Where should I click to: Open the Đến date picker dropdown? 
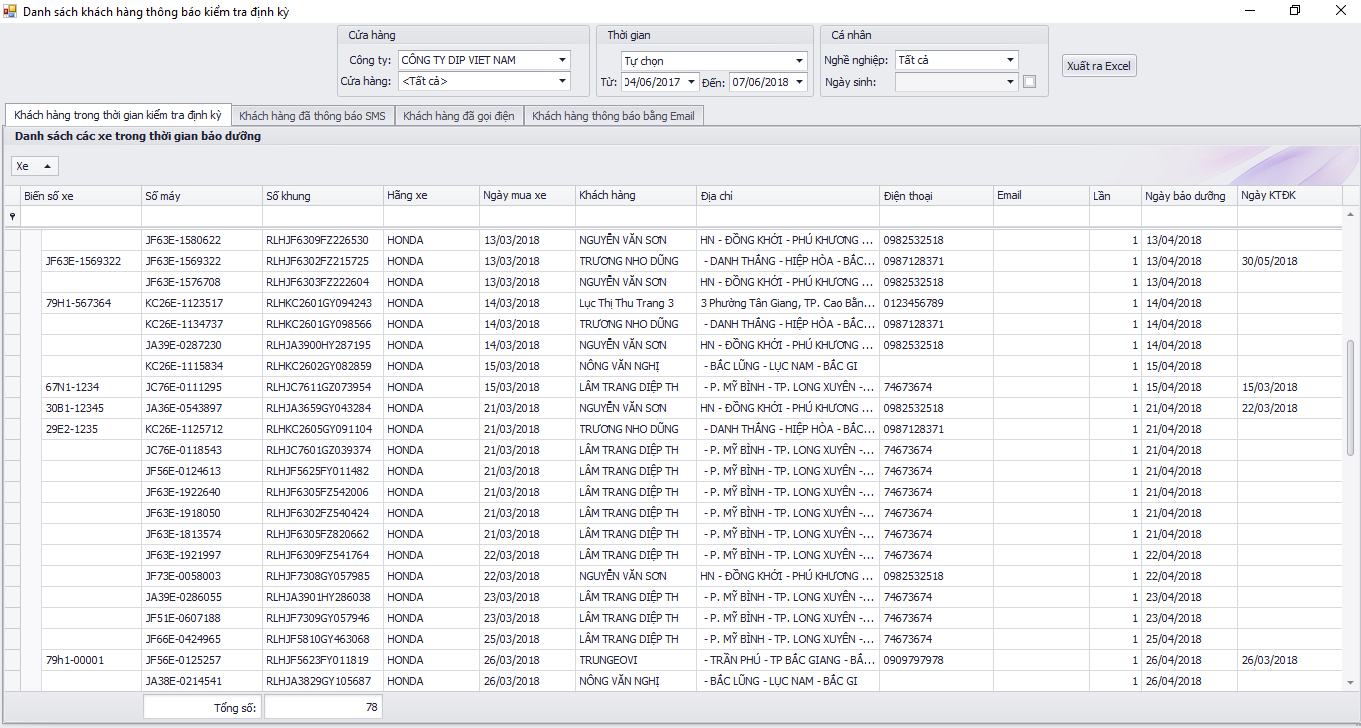coord(800,82)
